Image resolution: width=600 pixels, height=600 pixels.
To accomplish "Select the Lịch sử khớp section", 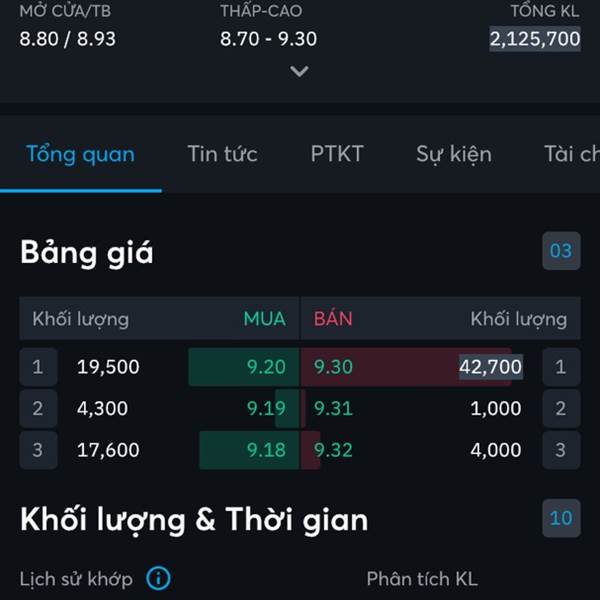I will tap(76, 579).
